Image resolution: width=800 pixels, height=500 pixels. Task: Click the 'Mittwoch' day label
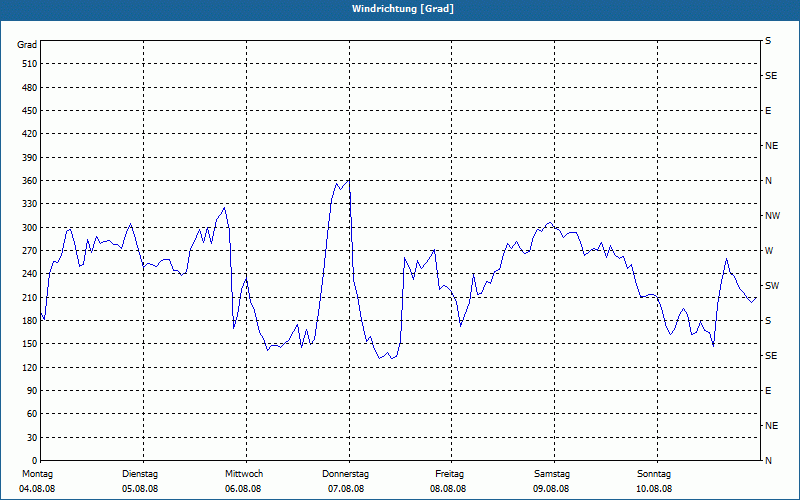[244, 474]
